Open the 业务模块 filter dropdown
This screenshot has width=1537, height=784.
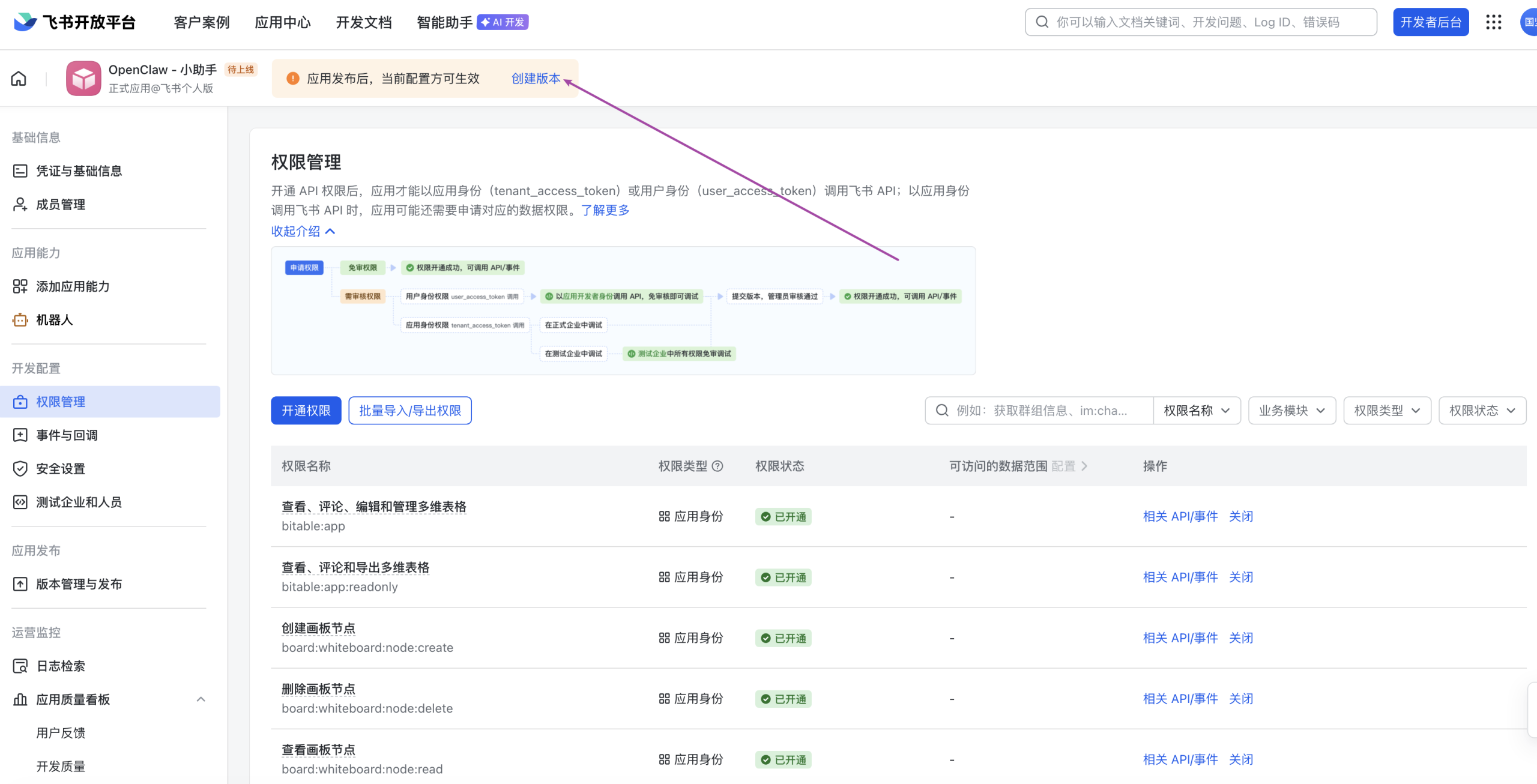(x=1291, y=410)
